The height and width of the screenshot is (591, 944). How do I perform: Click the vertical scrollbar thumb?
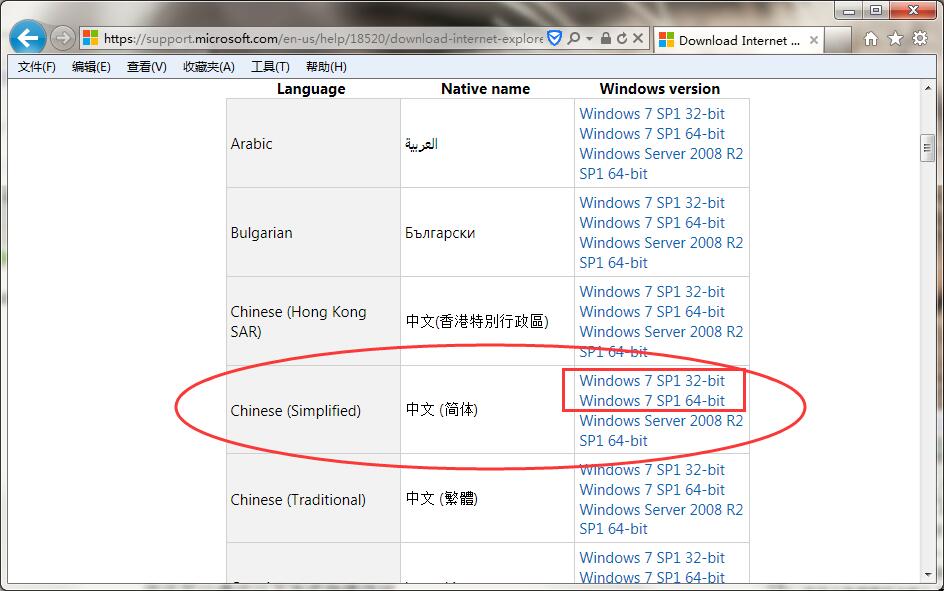(x=928, y=149)
